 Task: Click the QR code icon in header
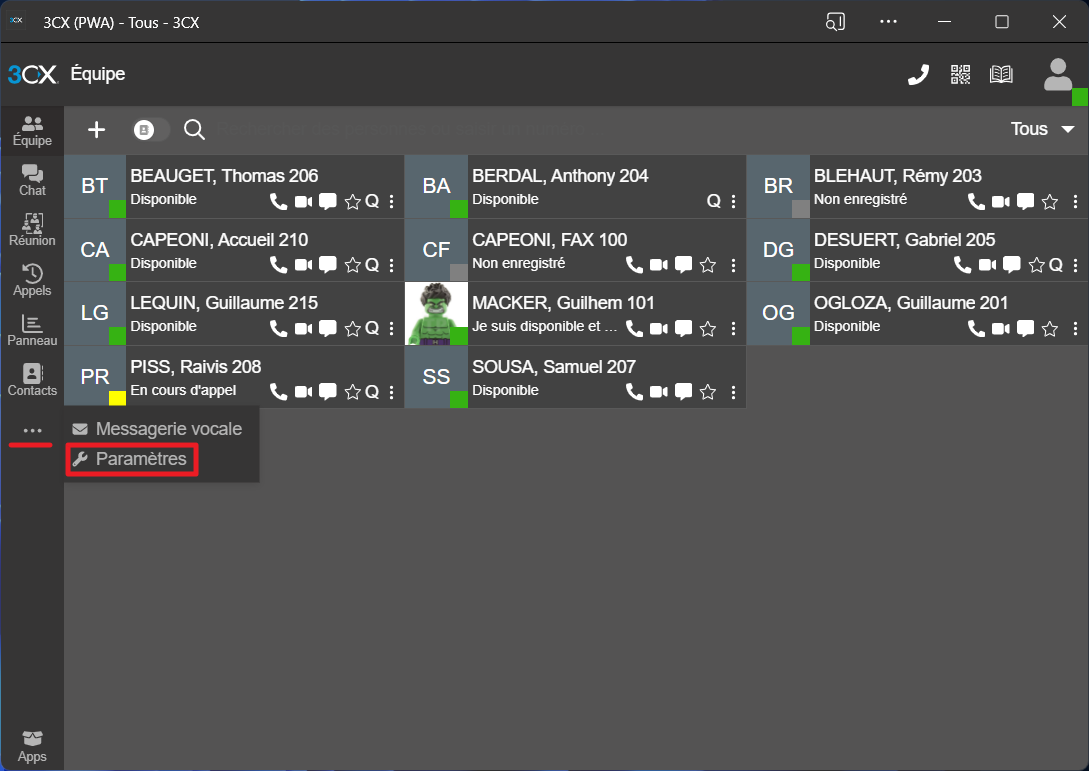[961, 74]
